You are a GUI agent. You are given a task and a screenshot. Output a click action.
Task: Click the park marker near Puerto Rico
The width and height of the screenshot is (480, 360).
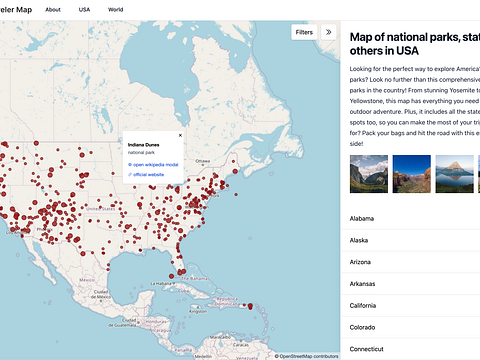(250, 306)
